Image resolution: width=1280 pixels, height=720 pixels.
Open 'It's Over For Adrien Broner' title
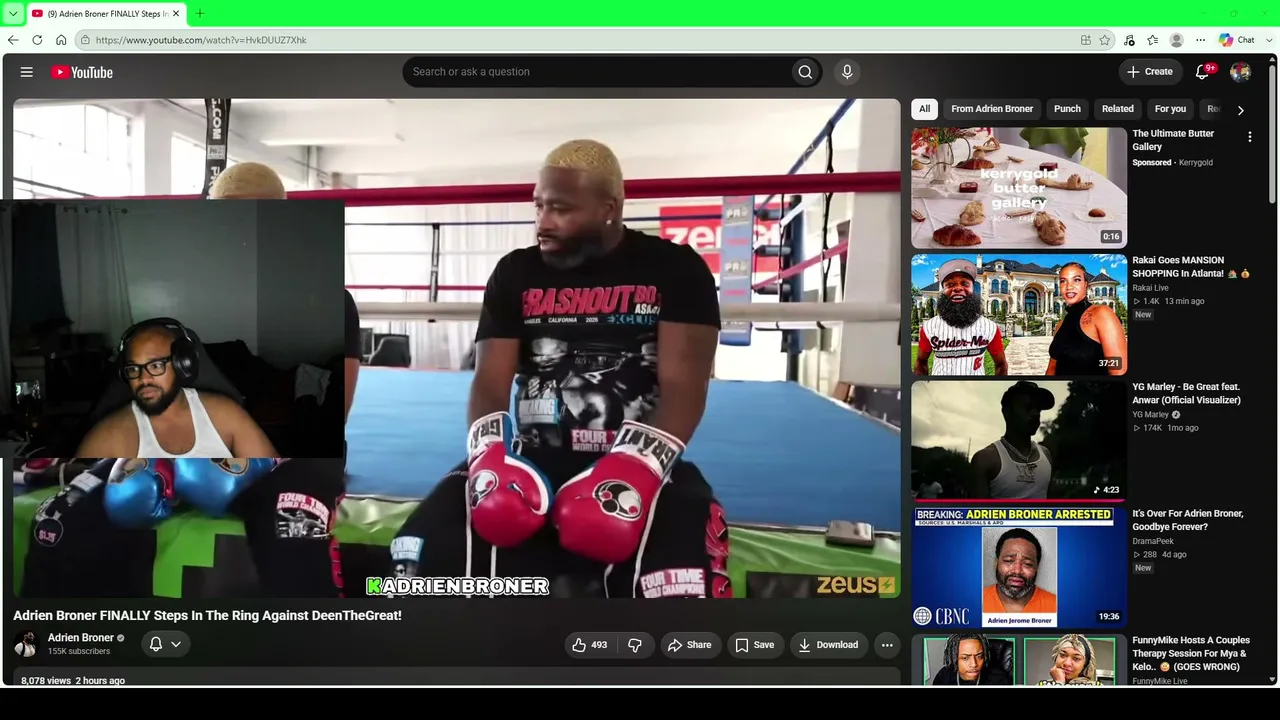(x=1188, y=520)
